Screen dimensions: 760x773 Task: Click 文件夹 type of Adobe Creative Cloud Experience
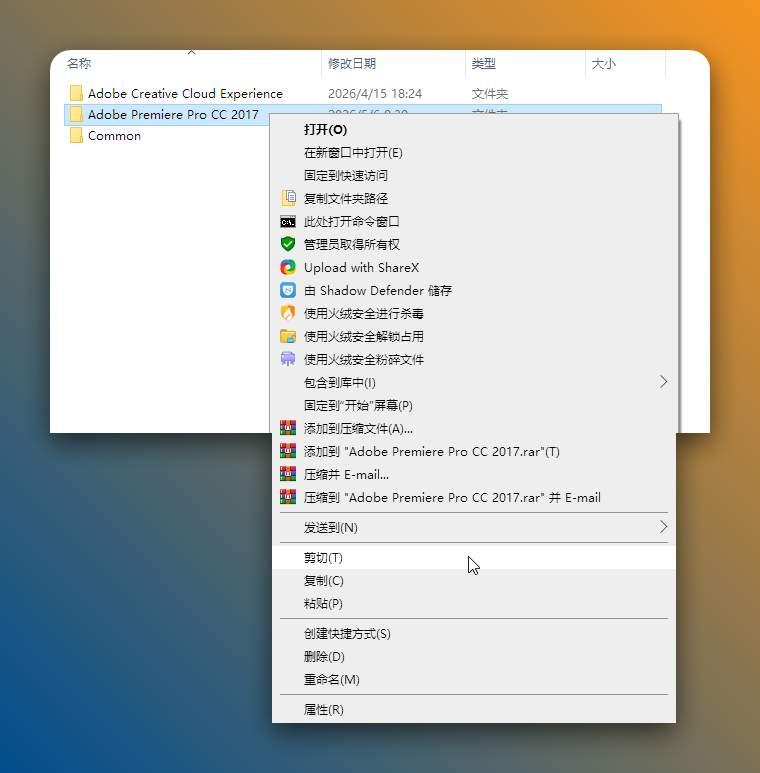click(489, 94)
